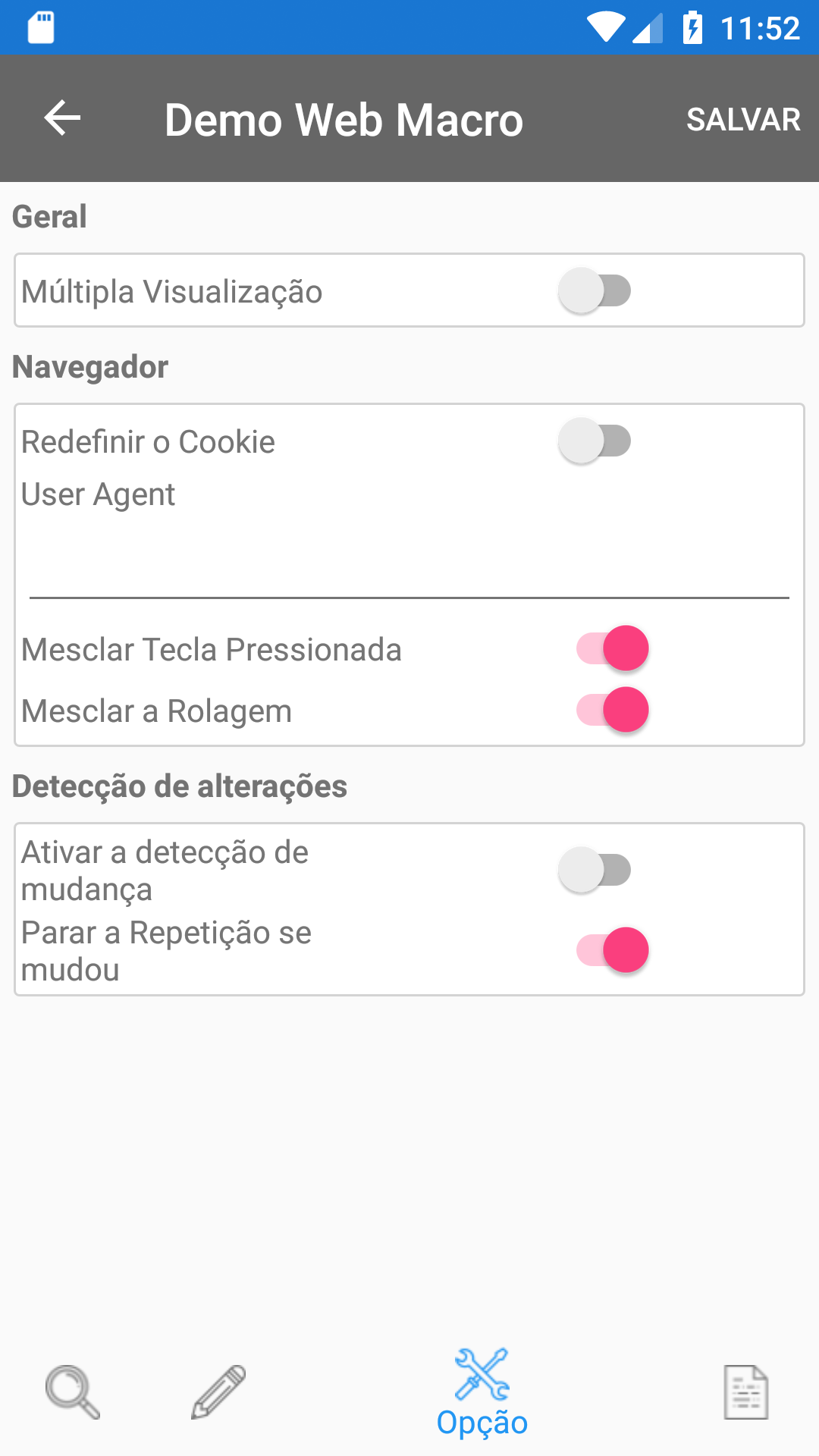Tap the Múltipla Visualização label
Image resolution: width=819 pixels, height=1456 pixels.
(x=172, y=292)
